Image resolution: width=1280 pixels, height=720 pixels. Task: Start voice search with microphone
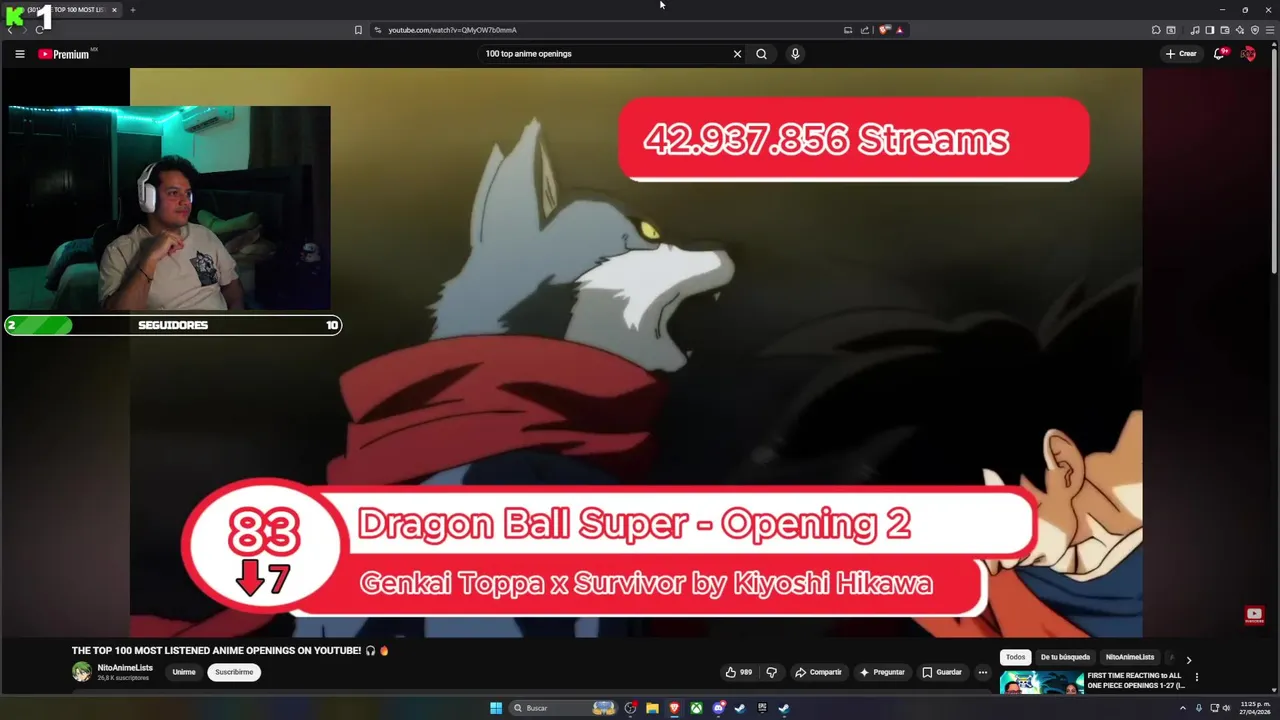pyautogui.click(x=795, y=54)
